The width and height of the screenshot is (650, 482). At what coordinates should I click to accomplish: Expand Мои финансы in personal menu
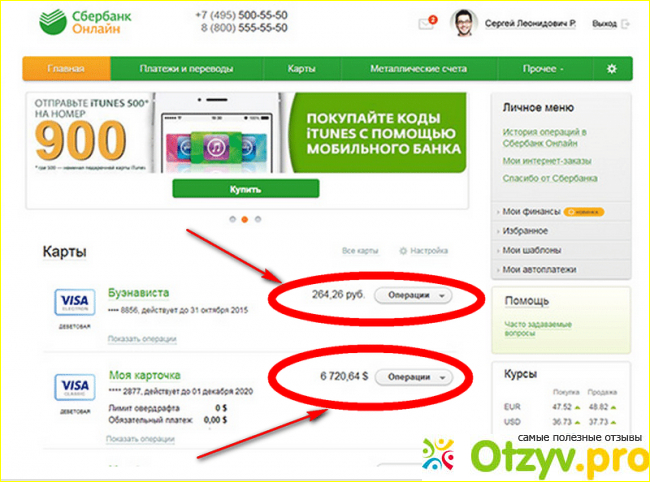pos(531,212)
